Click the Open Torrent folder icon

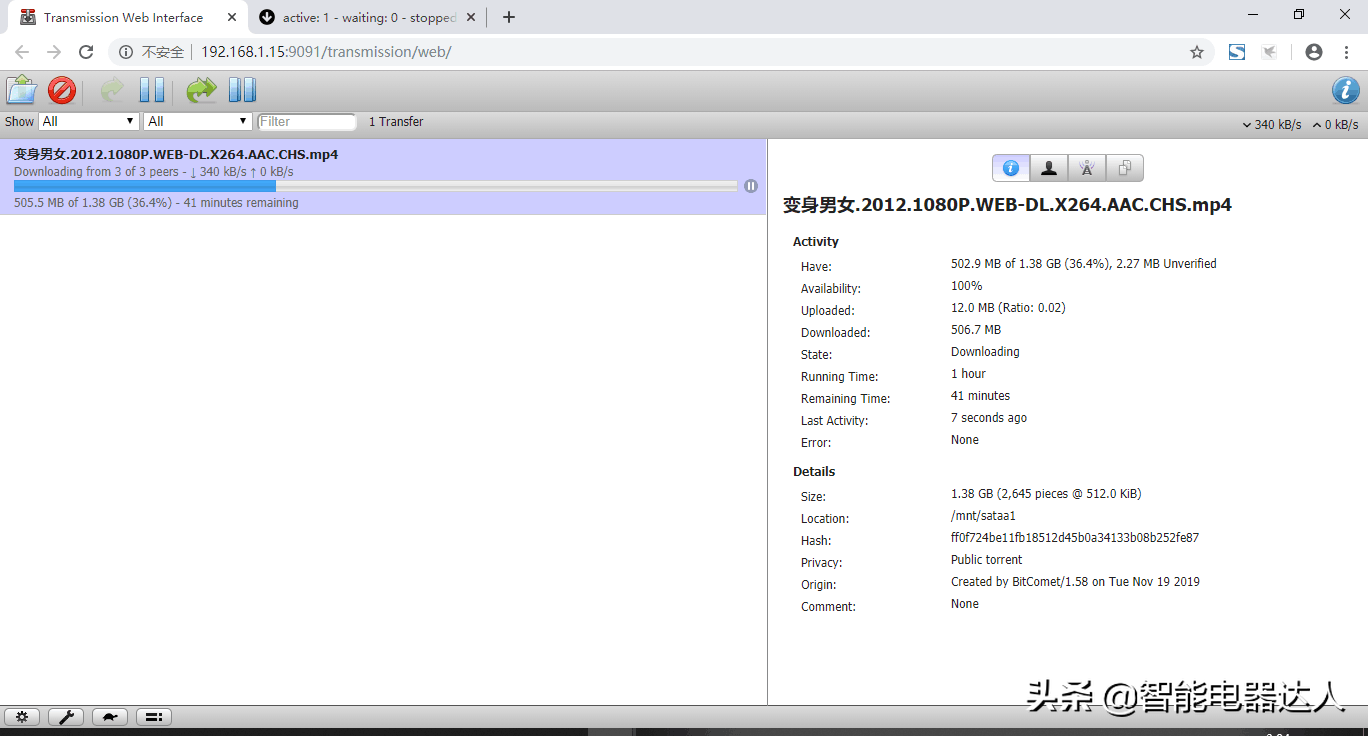pyautogui.click(x=22, y=90)
